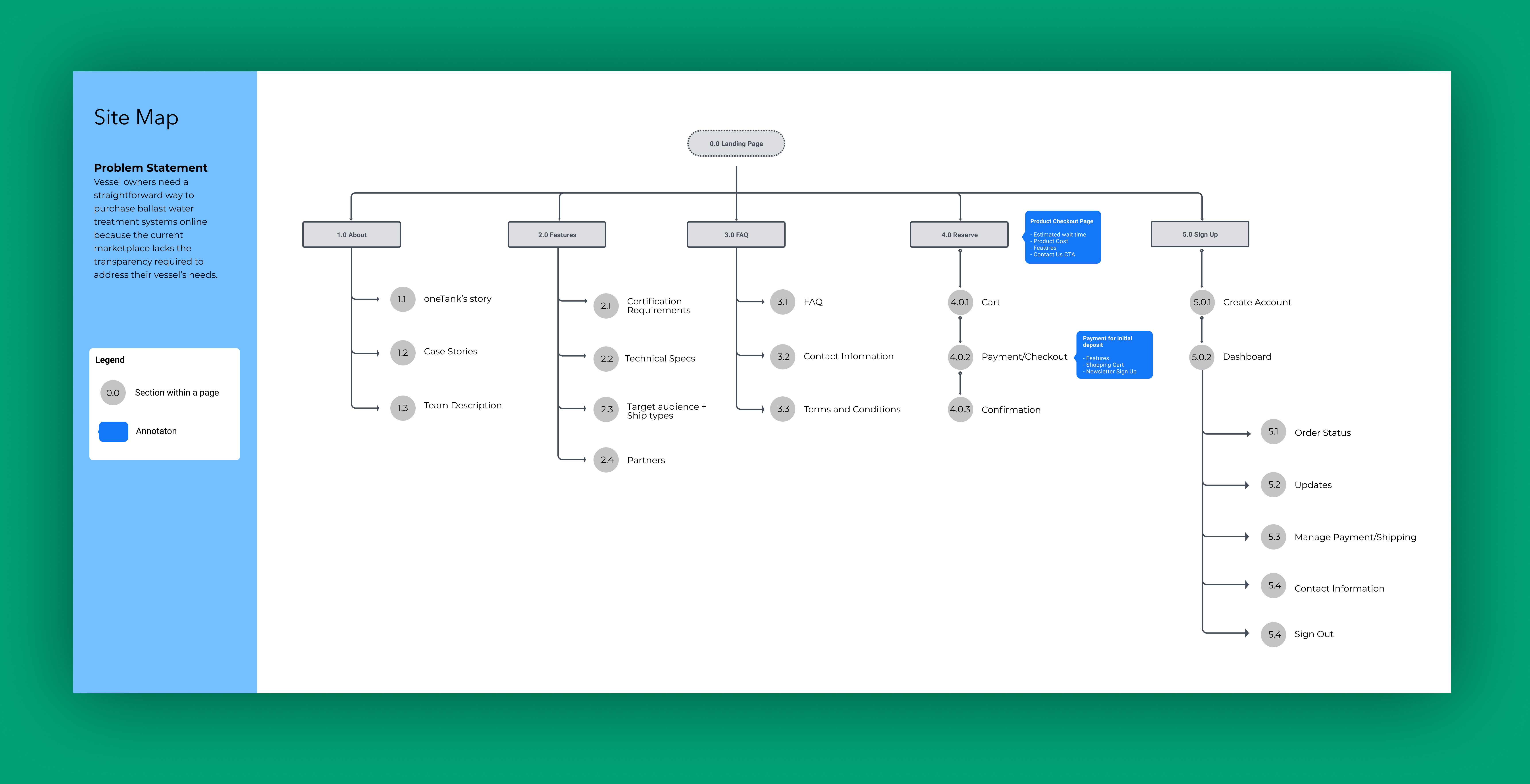
Task: Click the "Order Status" label
Action: tap(1322, 433)
